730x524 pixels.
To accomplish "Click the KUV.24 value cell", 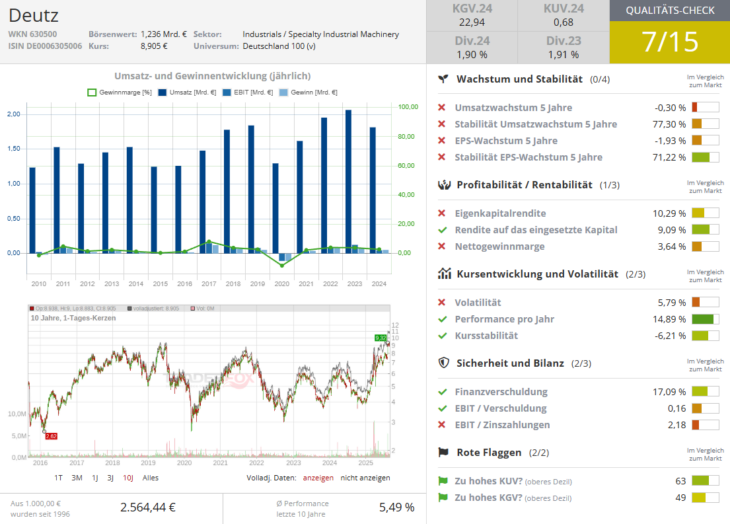I will click(563, 16).
